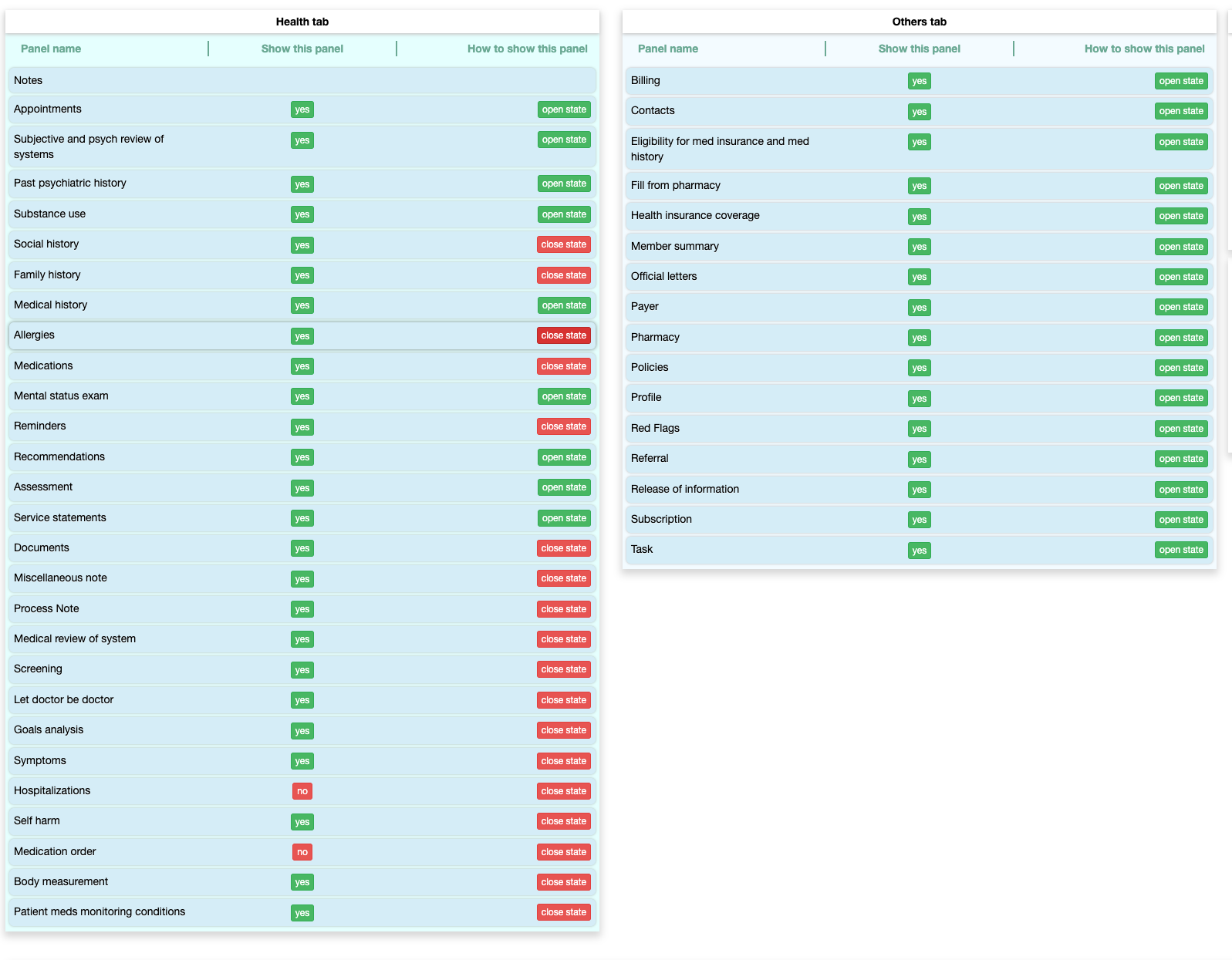Switch Let doctor be doctor 'close state'

[x=564, y=700]
